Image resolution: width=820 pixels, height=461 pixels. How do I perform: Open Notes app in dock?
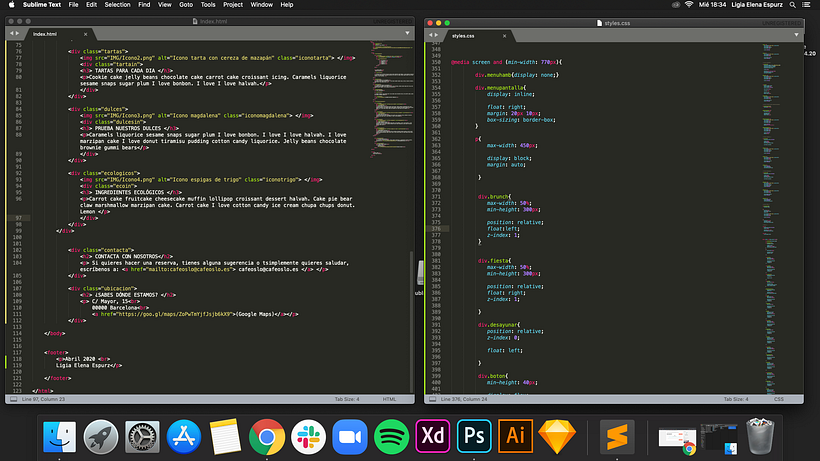[x=225, y=436]
